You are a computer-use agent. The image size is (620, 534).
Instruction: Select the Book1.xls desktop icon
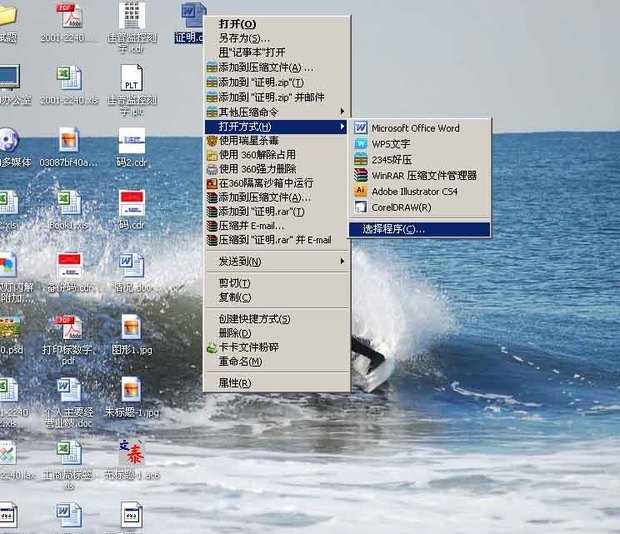pos(69,203)
